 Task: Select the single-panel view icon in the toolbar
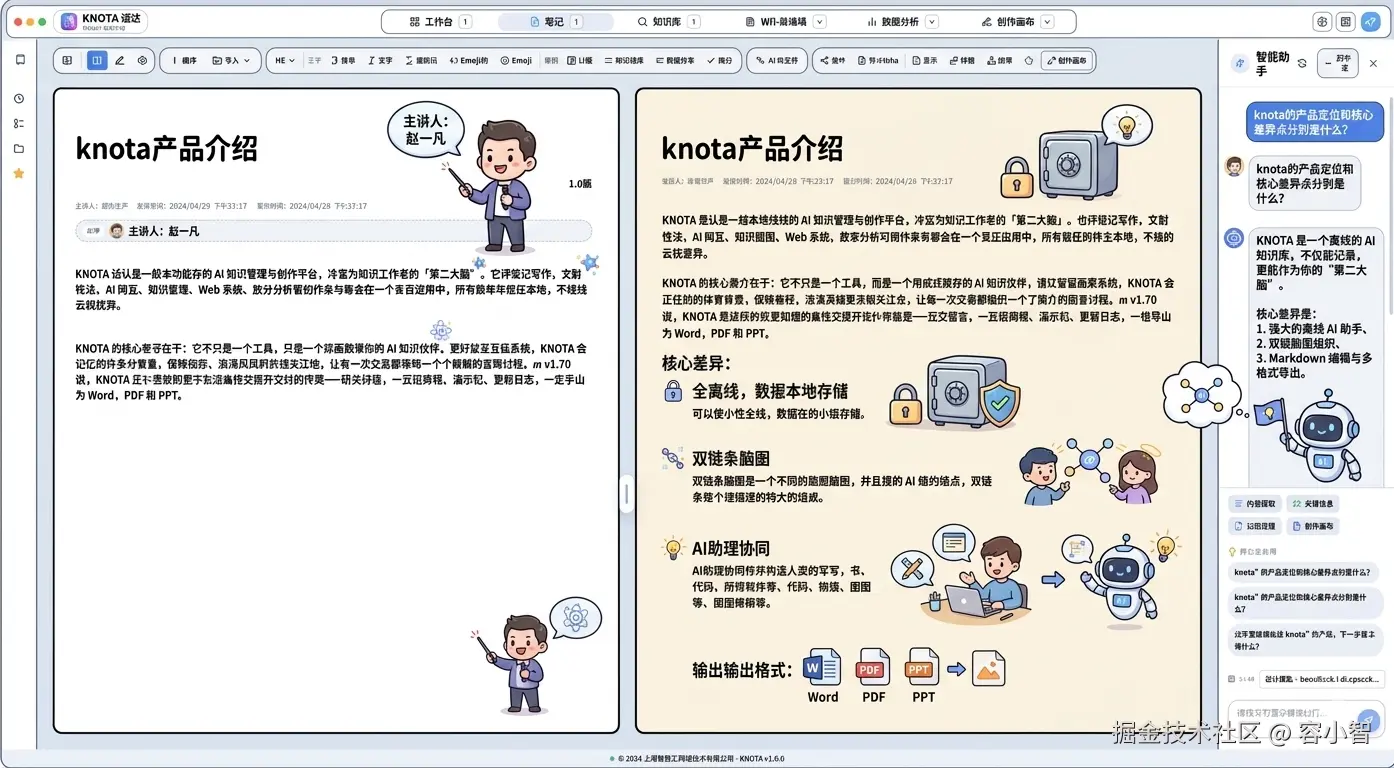(68, 60)
